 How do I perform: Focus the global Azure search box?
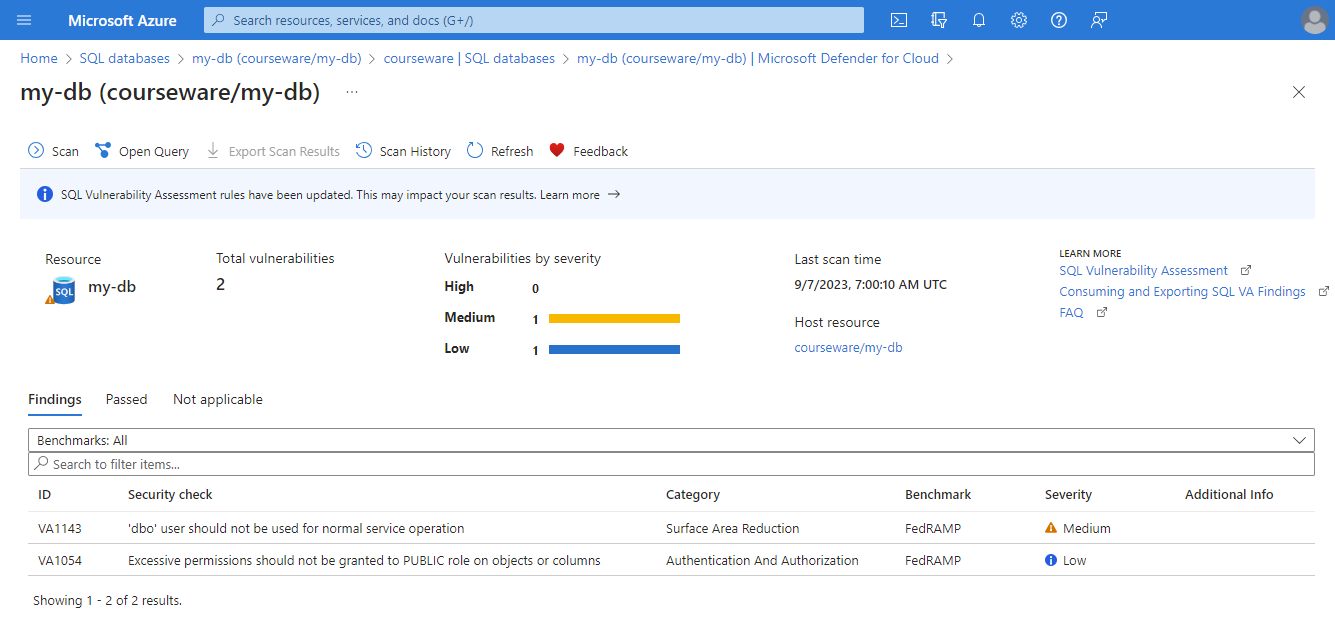coord(534,20)
